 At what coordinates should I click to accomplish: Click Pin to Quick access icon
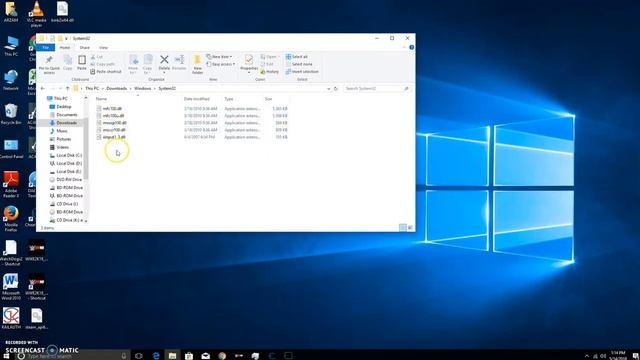(49, 60)
